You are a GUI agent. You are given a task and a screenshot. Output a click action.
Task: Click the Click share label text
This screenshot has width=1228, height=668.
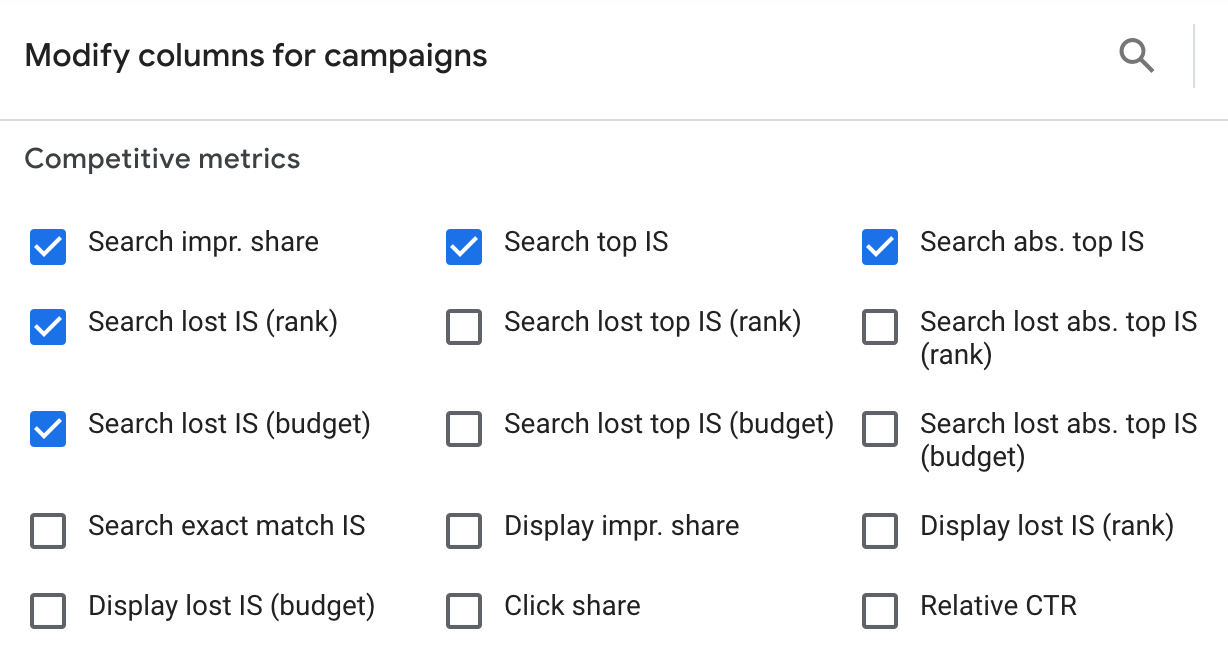click(x=572, y=606)
